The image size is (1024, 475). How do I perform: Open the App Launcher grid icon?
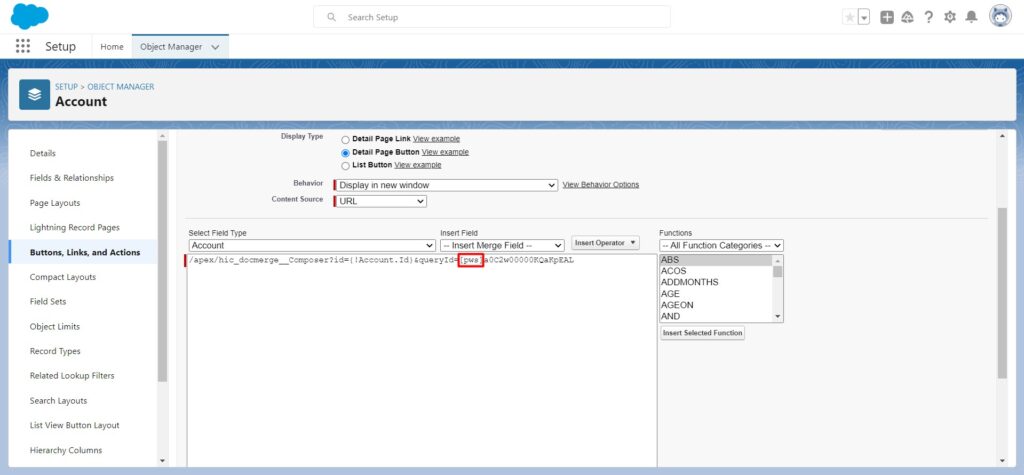pyautogui.click(x=23, y=46)
